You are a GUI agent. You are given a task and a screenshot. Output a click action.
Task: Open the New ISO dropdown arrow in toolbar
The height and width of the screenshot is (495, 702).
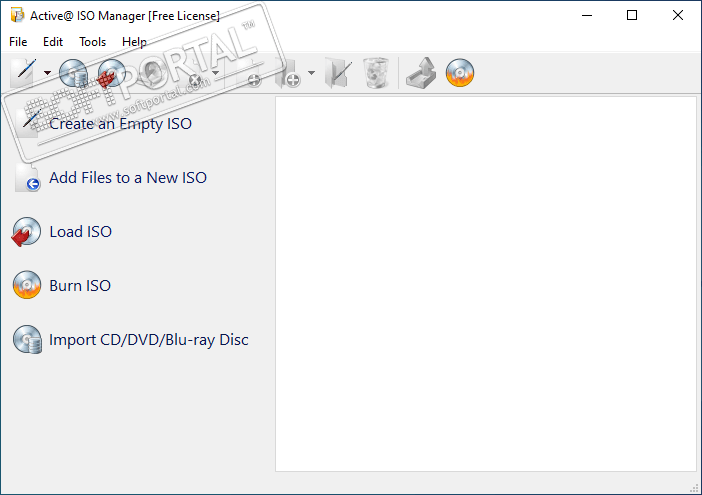(x=47, y=73)
